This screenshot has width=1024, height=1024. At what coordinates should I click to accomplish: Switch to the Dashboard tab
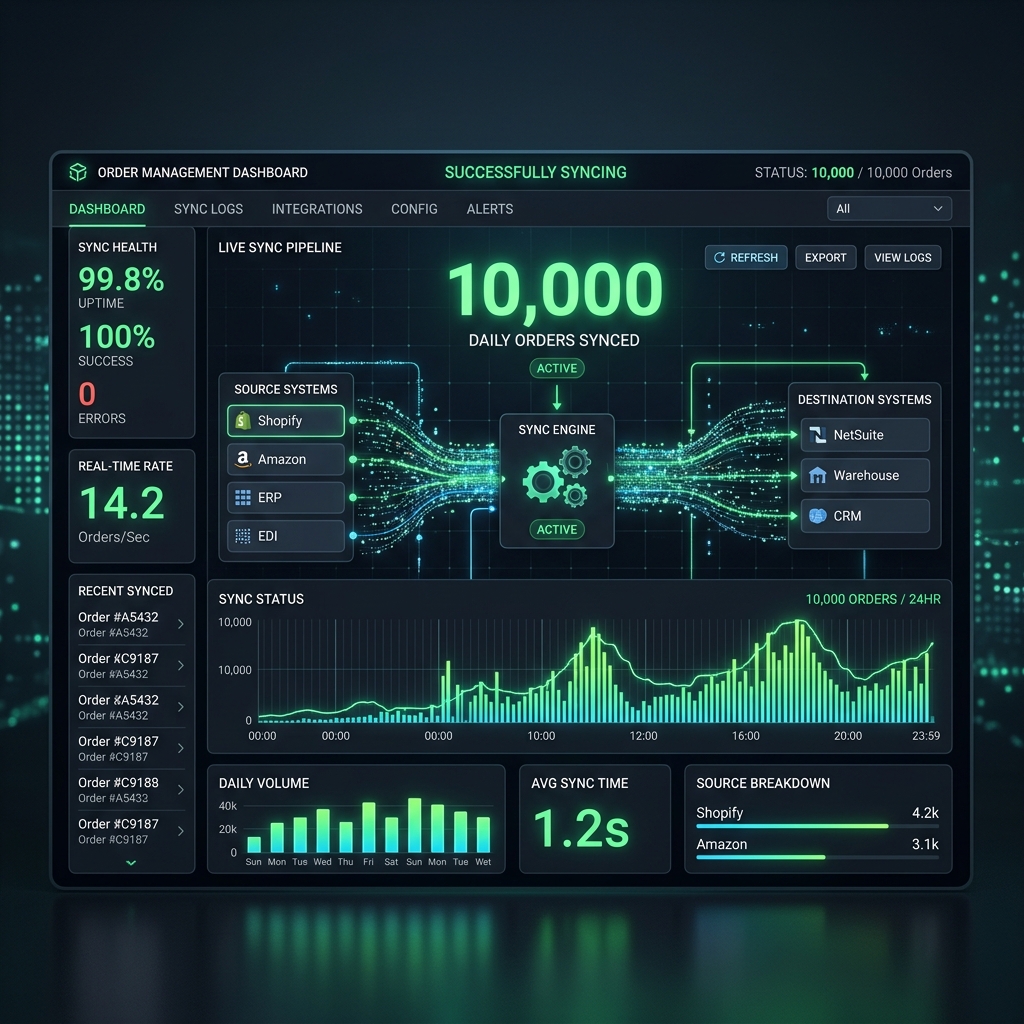(x=107, y=209)
